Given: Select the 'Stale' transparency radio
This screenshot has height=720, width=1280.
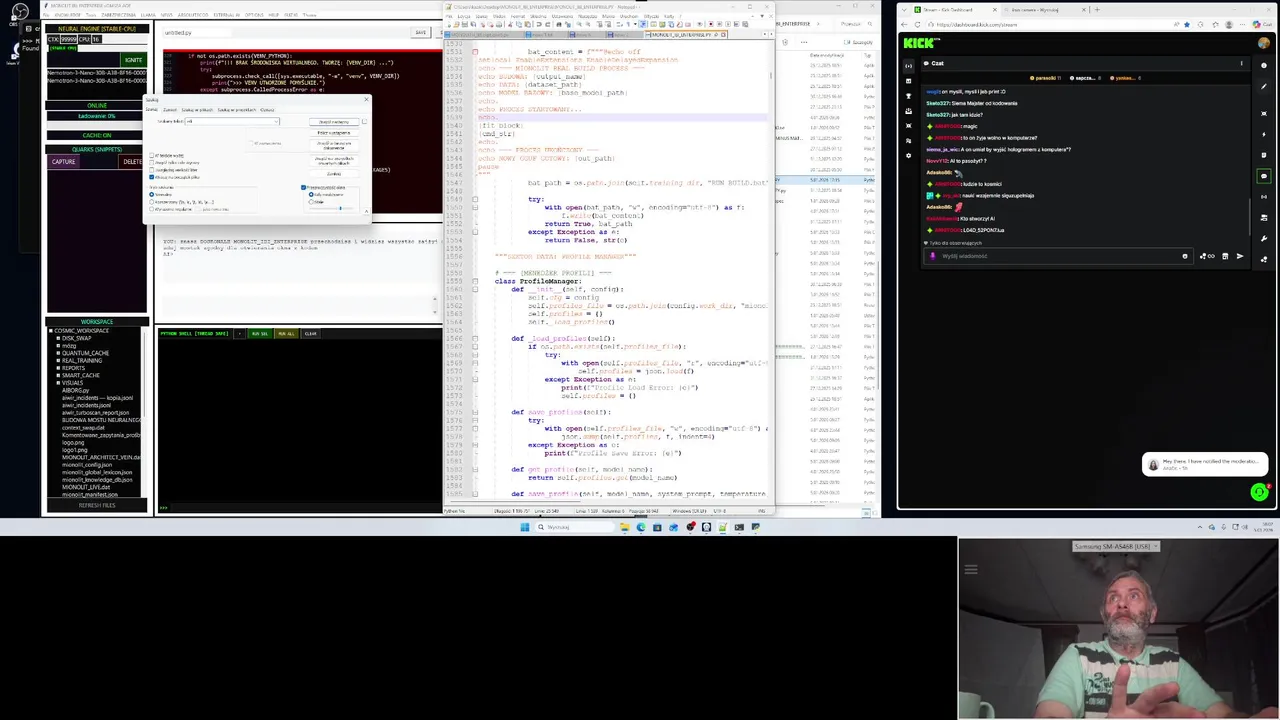Looking at the screenshot, I should (311, 202).
